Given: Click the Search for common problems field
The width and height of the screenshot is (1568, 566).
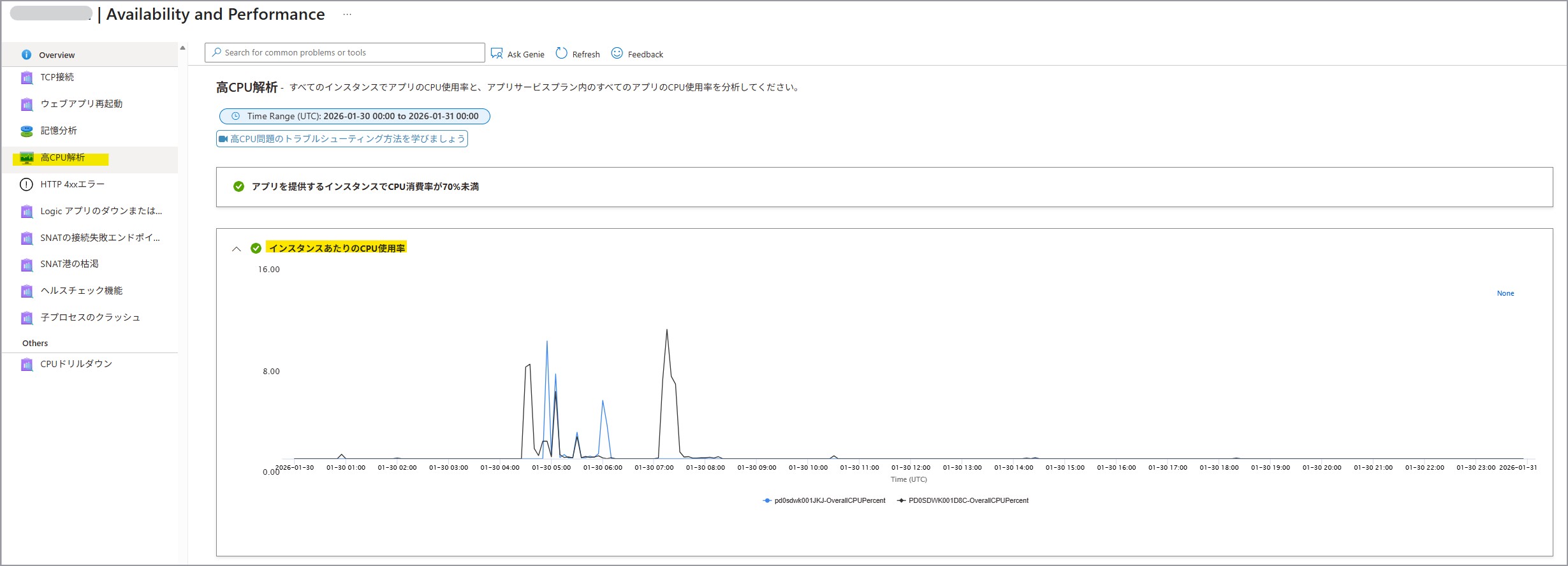Looking at the screenshot, I should [344, 53].
